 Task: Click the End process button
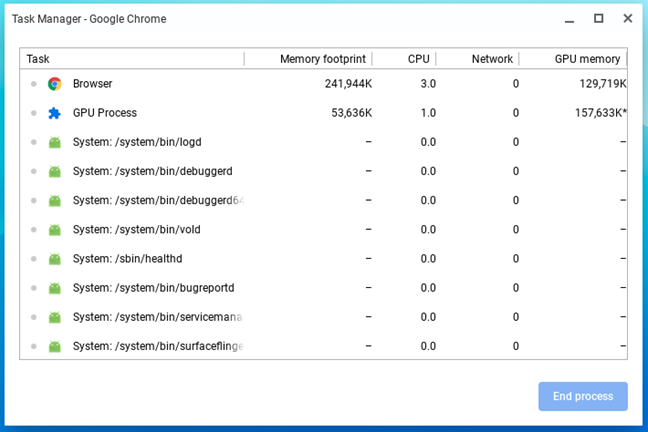click(x=583, y=396)
